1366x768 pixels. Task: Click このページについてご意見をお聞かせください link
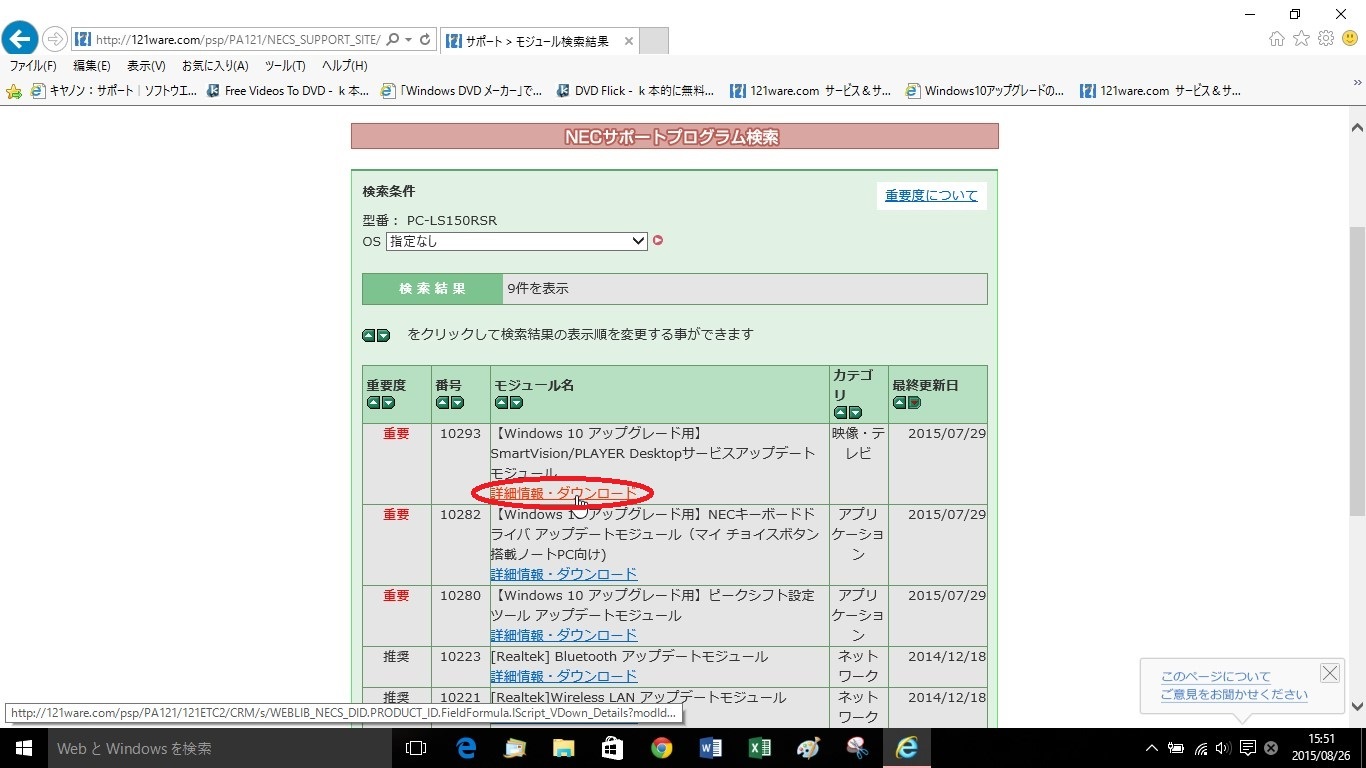(1234, 686)
